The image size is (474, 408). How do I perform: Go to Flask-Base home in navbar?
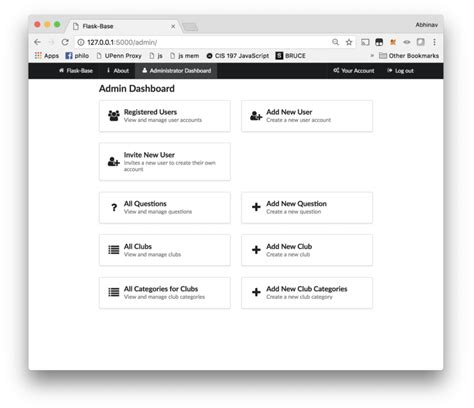(x=76, y=71)
